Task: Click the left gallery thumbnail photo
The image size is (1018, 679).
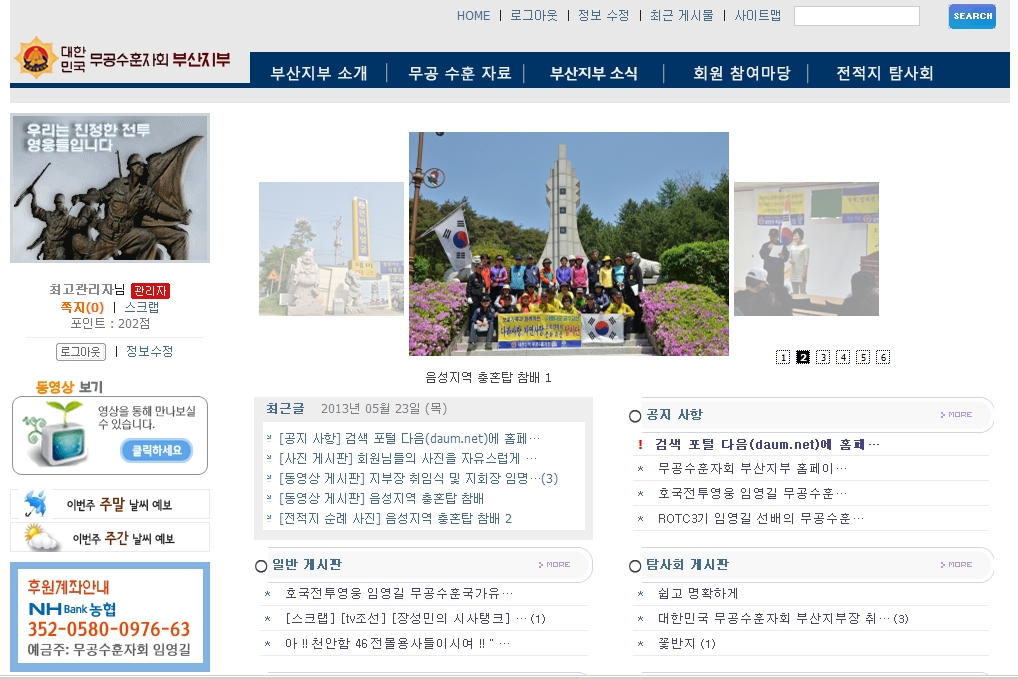Action: coord(331,248)
